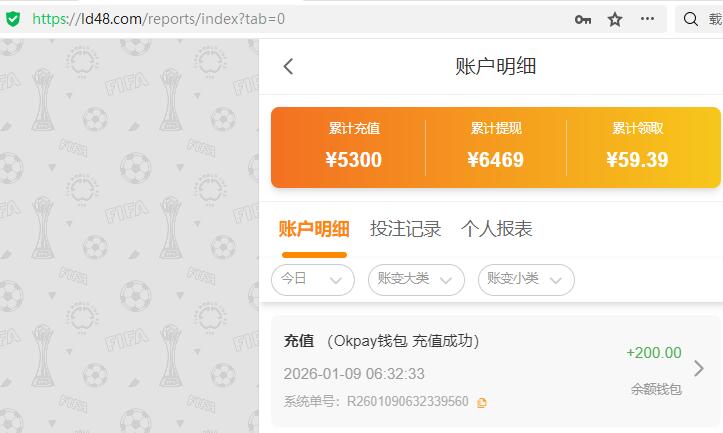Go back using the left arrow icon
Screen dimensions: 723x433
pos(288,66)
